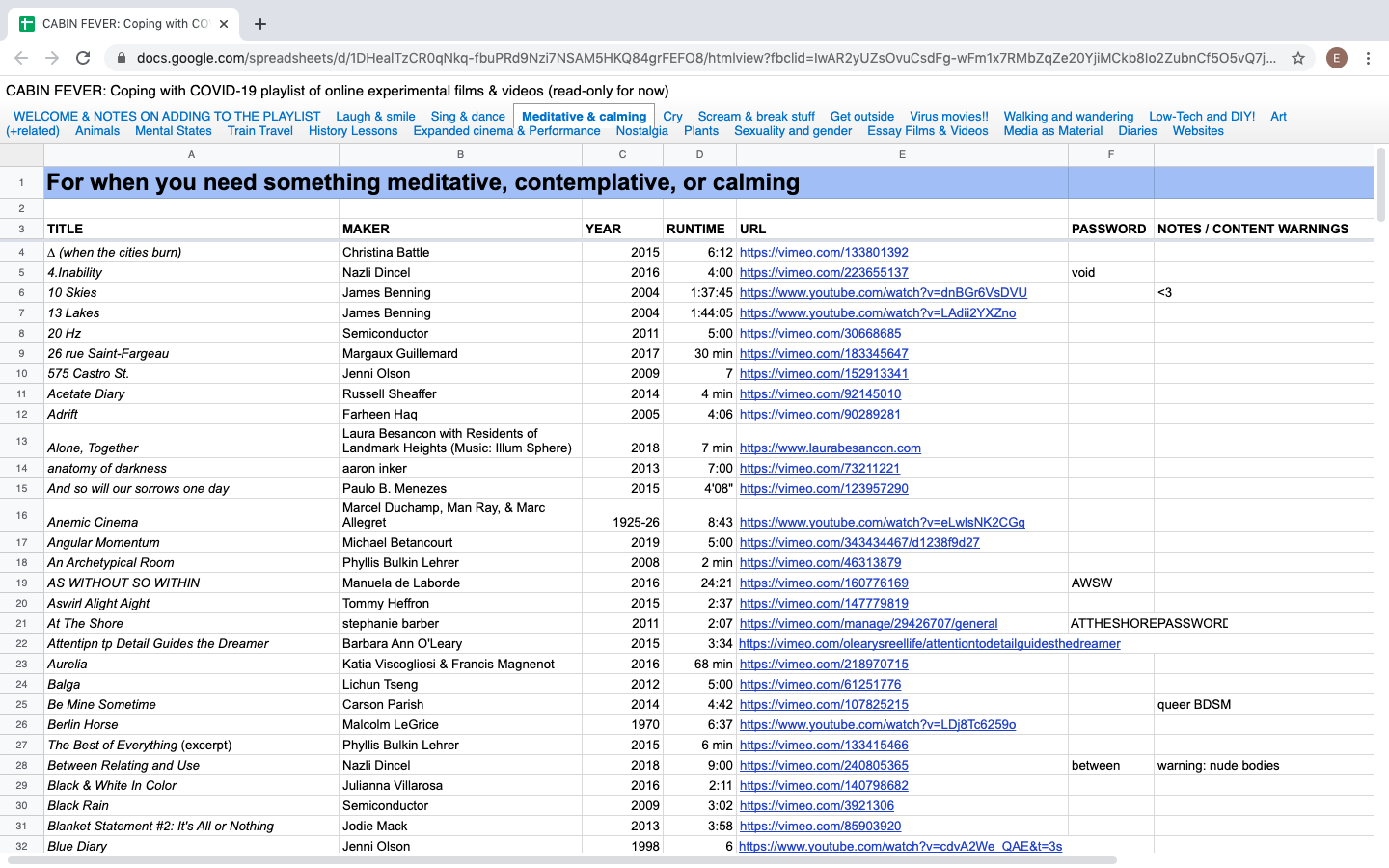Open Sexuality and gender sheet
The width and height of the screenshot is (1389, 868).
point(793,131)
